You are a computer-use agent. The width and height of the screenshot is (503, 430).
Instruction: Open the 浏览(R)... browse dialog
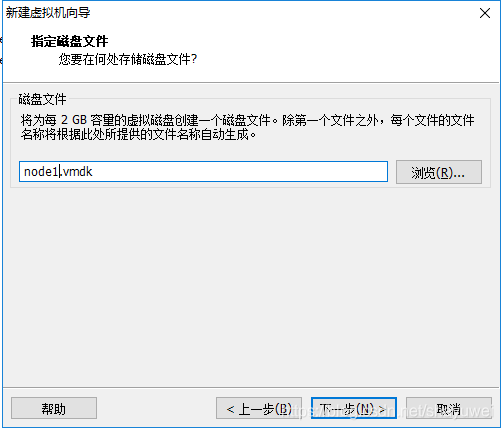(439, 172)
